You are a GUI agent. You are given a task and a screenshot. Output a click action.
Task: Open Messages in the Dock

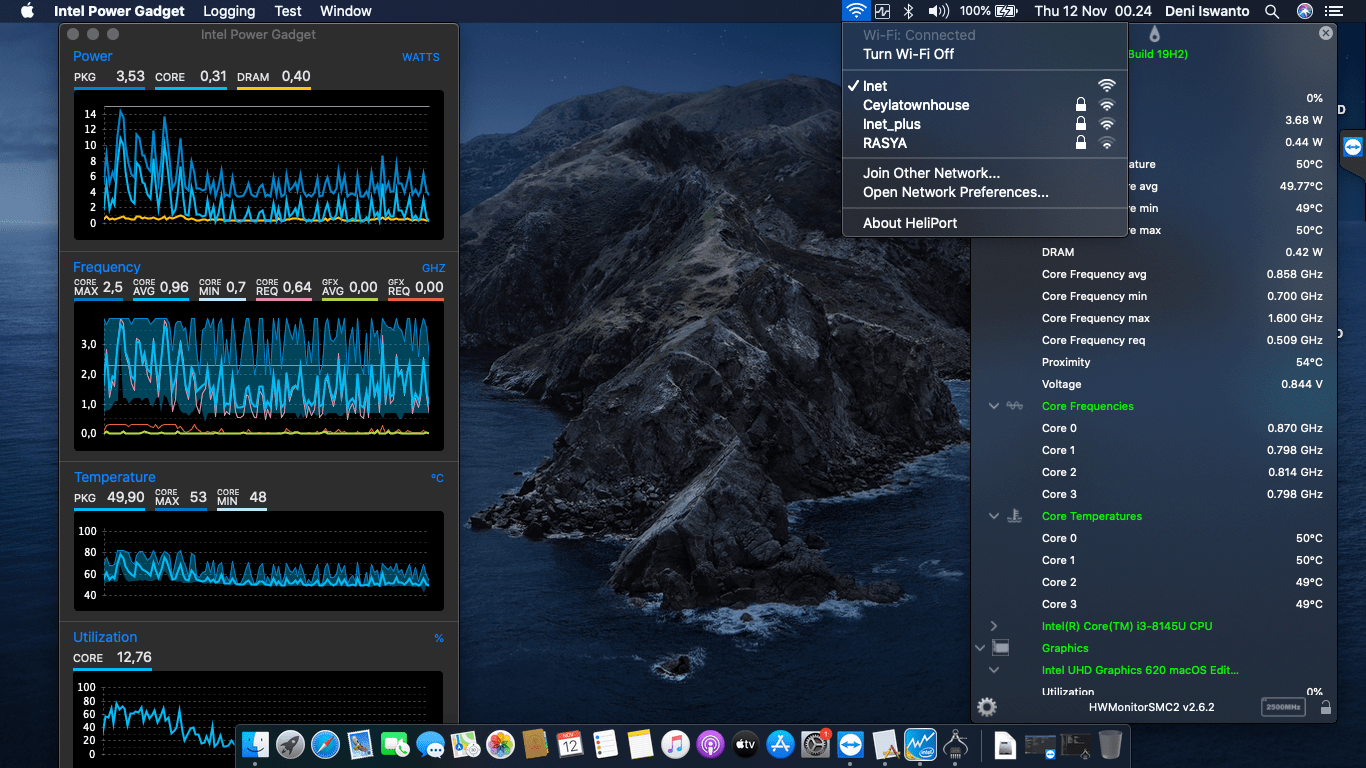click(430, 744)
